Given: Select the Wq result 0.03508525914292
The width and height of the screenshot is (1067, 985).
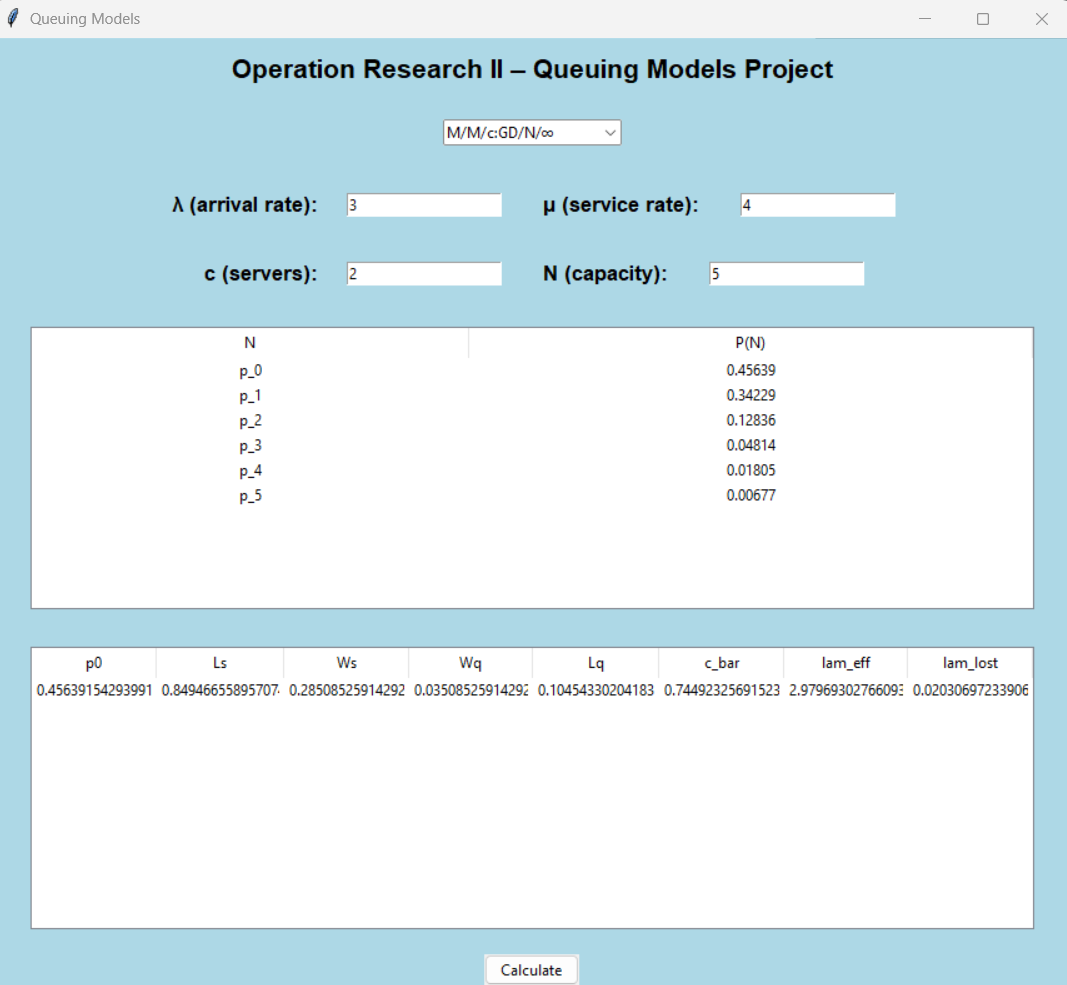Looking at the screenshot, I should coord(471,690).
